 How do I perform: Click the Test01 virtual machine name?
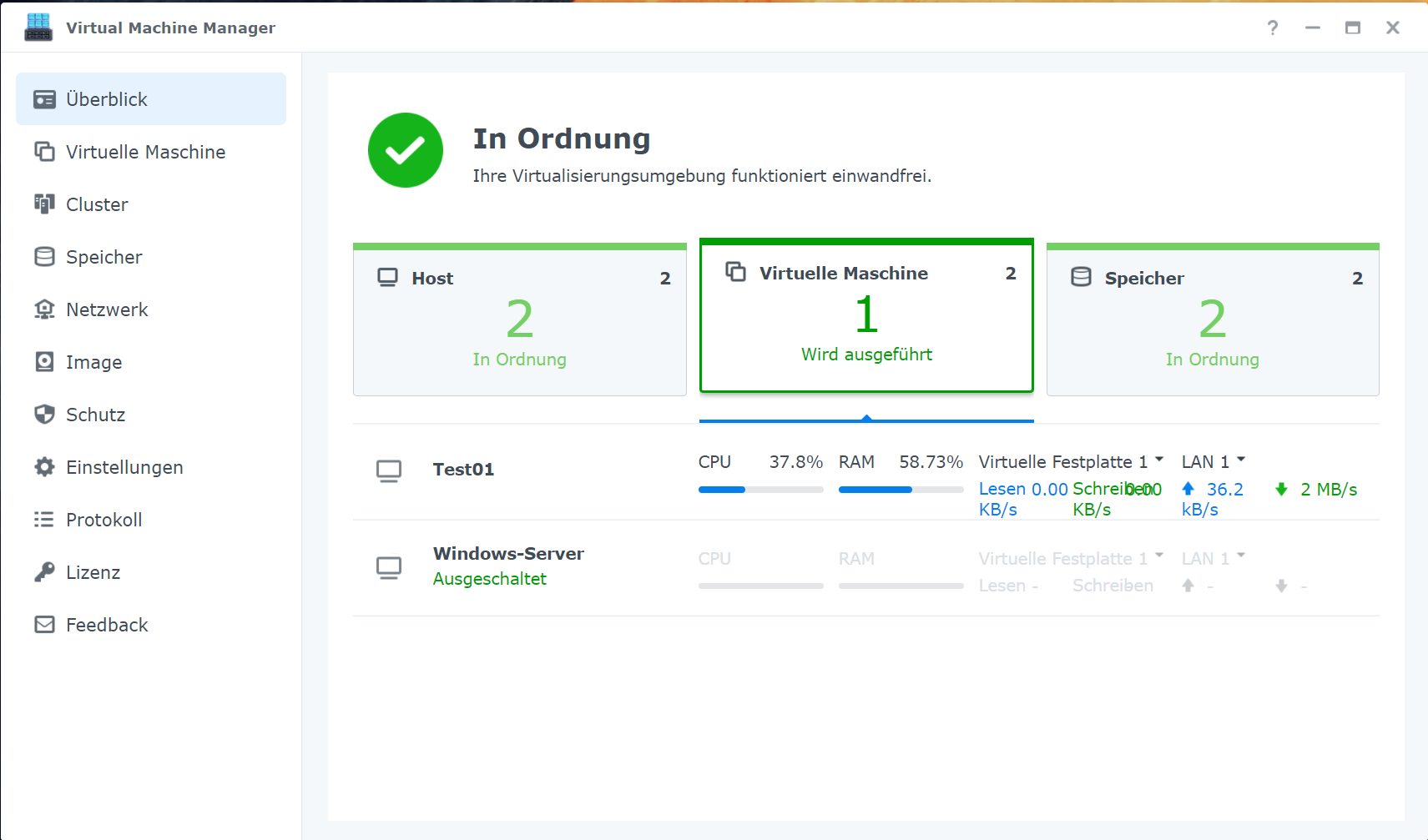[x=464, y=469]
